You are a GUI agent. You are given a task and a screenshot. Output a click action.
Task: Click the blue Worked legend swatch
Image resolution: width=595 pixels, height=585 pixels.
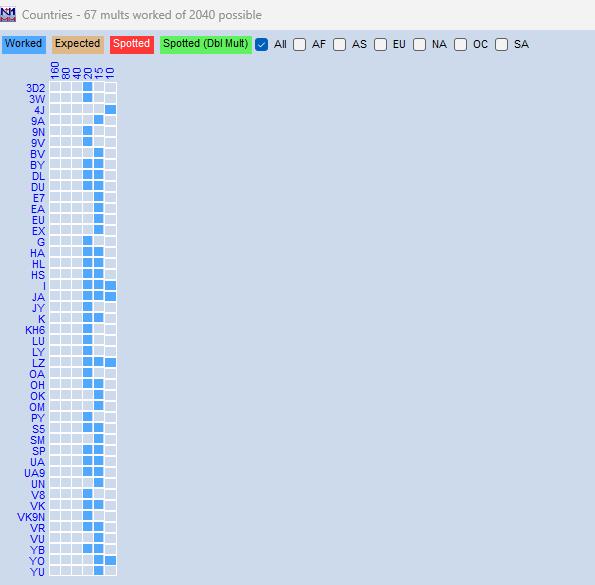point(24,44)
